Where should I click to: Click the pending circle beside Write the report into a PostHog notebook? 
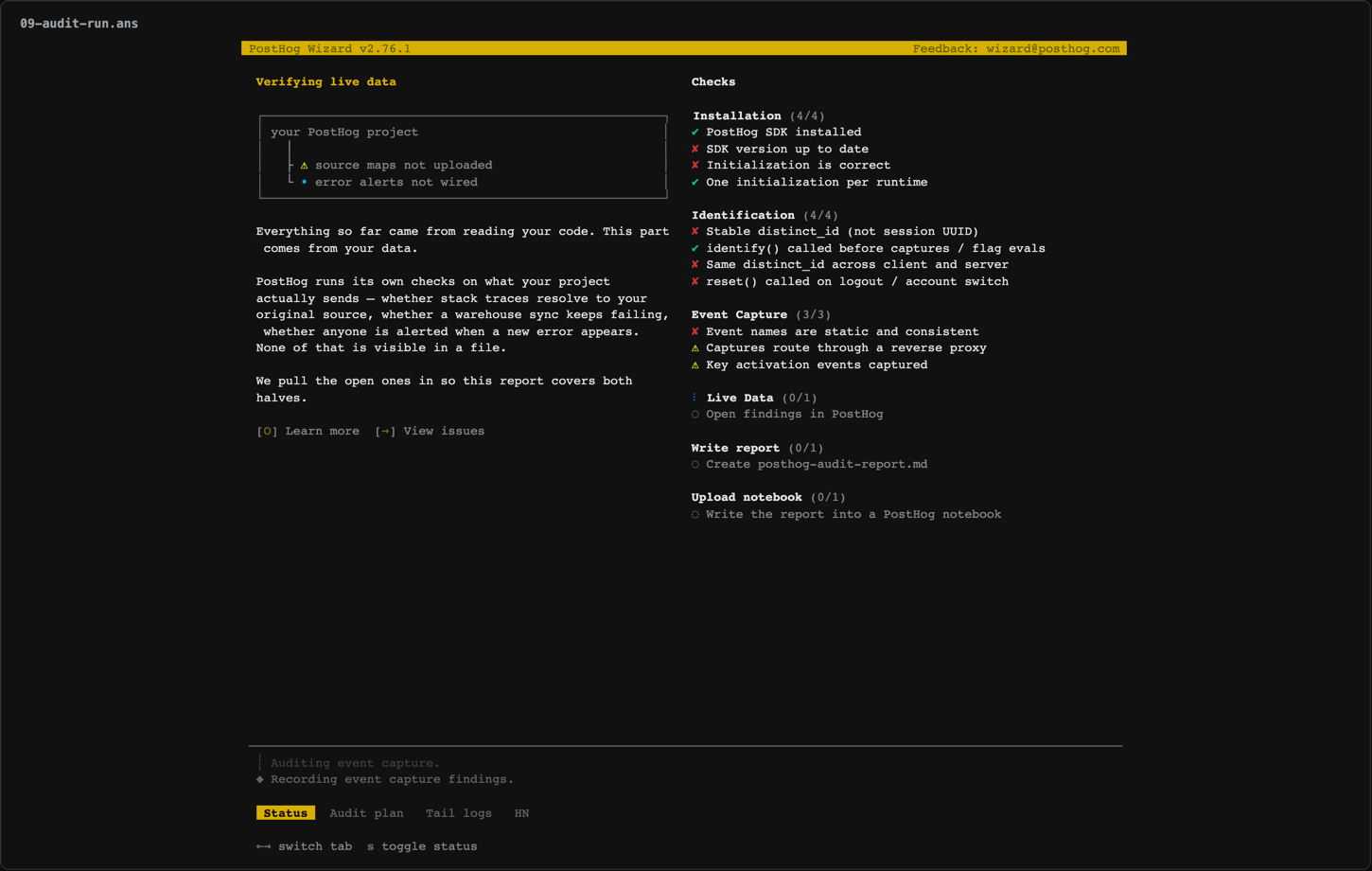695,514
